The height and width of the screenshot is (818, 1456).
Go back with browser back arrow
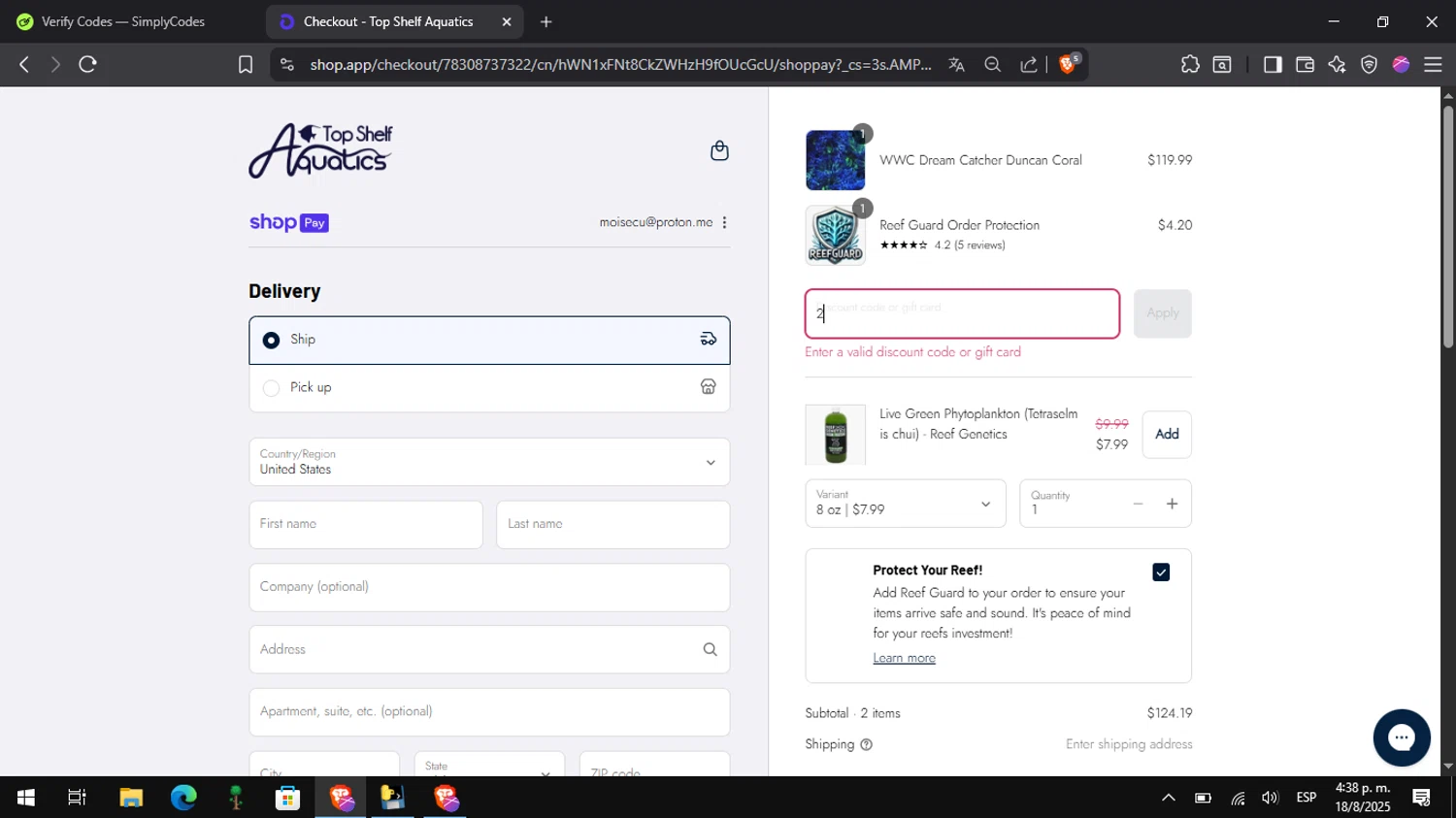coord(23,64)
